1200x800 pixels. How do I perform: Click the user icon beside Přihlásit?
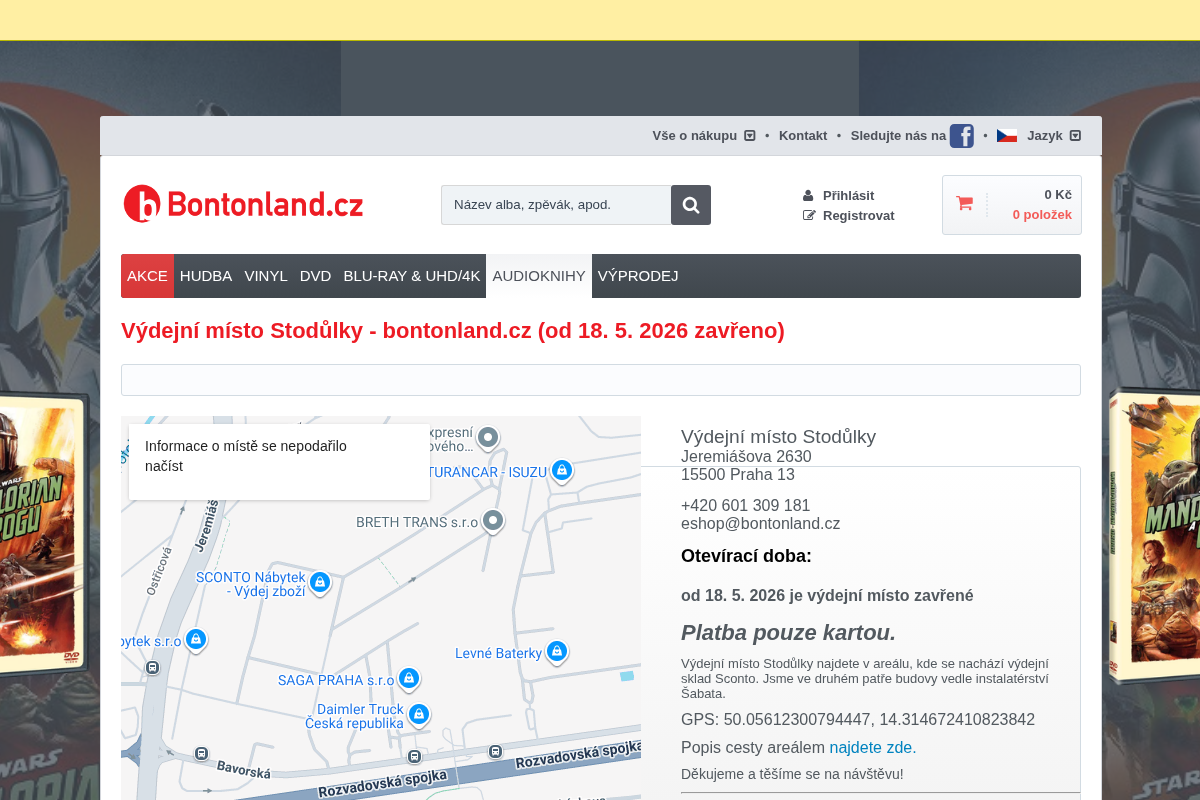808,196
